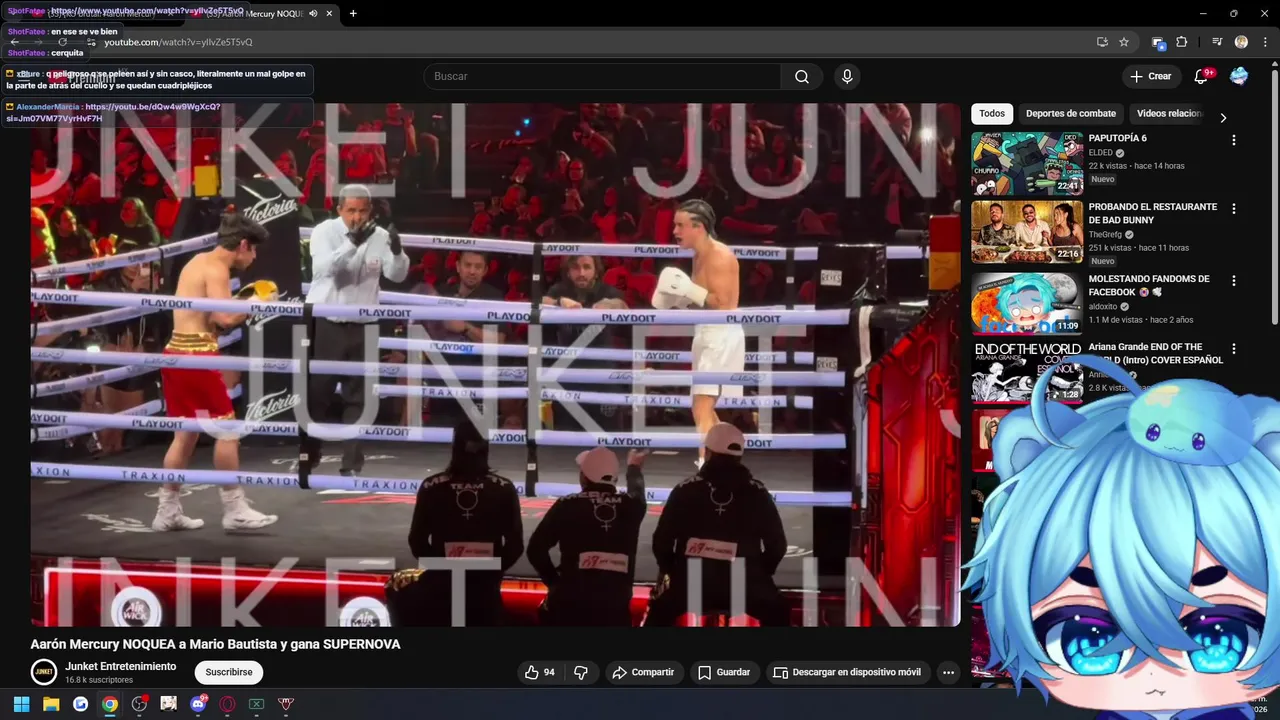Save video with Guardar button
The image size is (1280, 720).
pyautogui.click(x=724, y=672)
